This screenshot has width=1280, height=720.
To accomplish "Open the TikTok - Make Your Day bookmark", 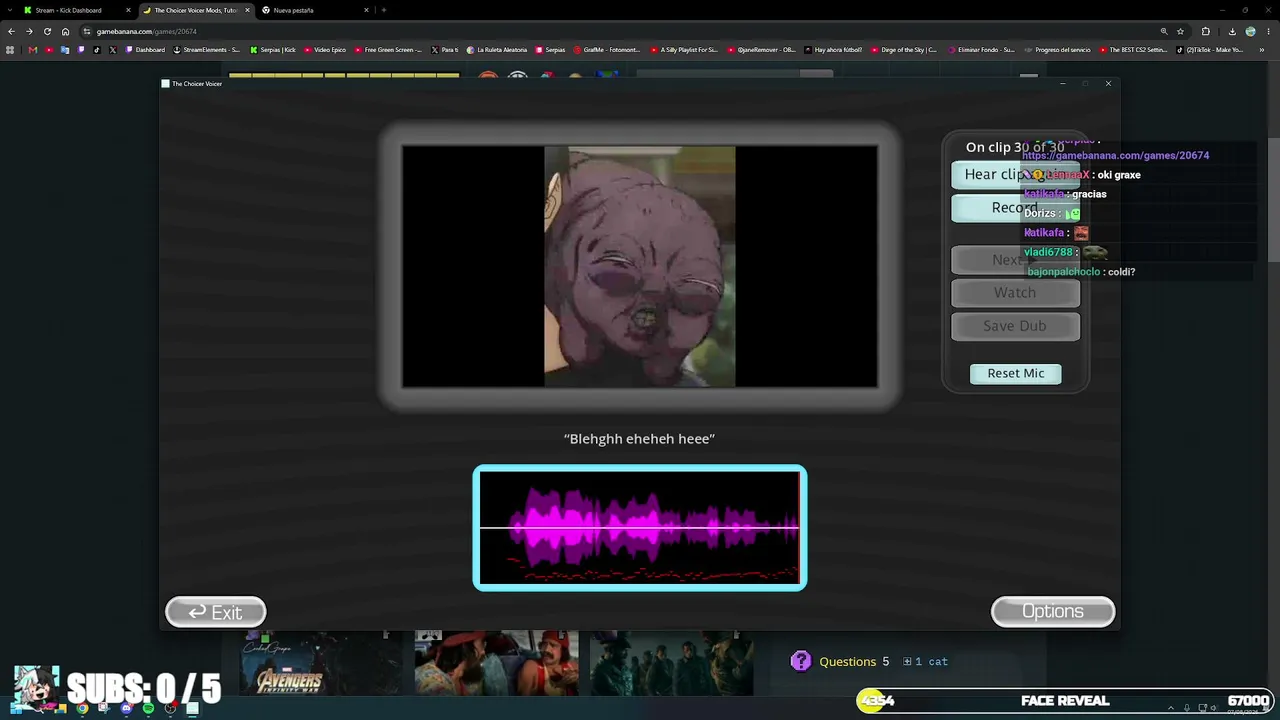I will [x=1210, y=50].
